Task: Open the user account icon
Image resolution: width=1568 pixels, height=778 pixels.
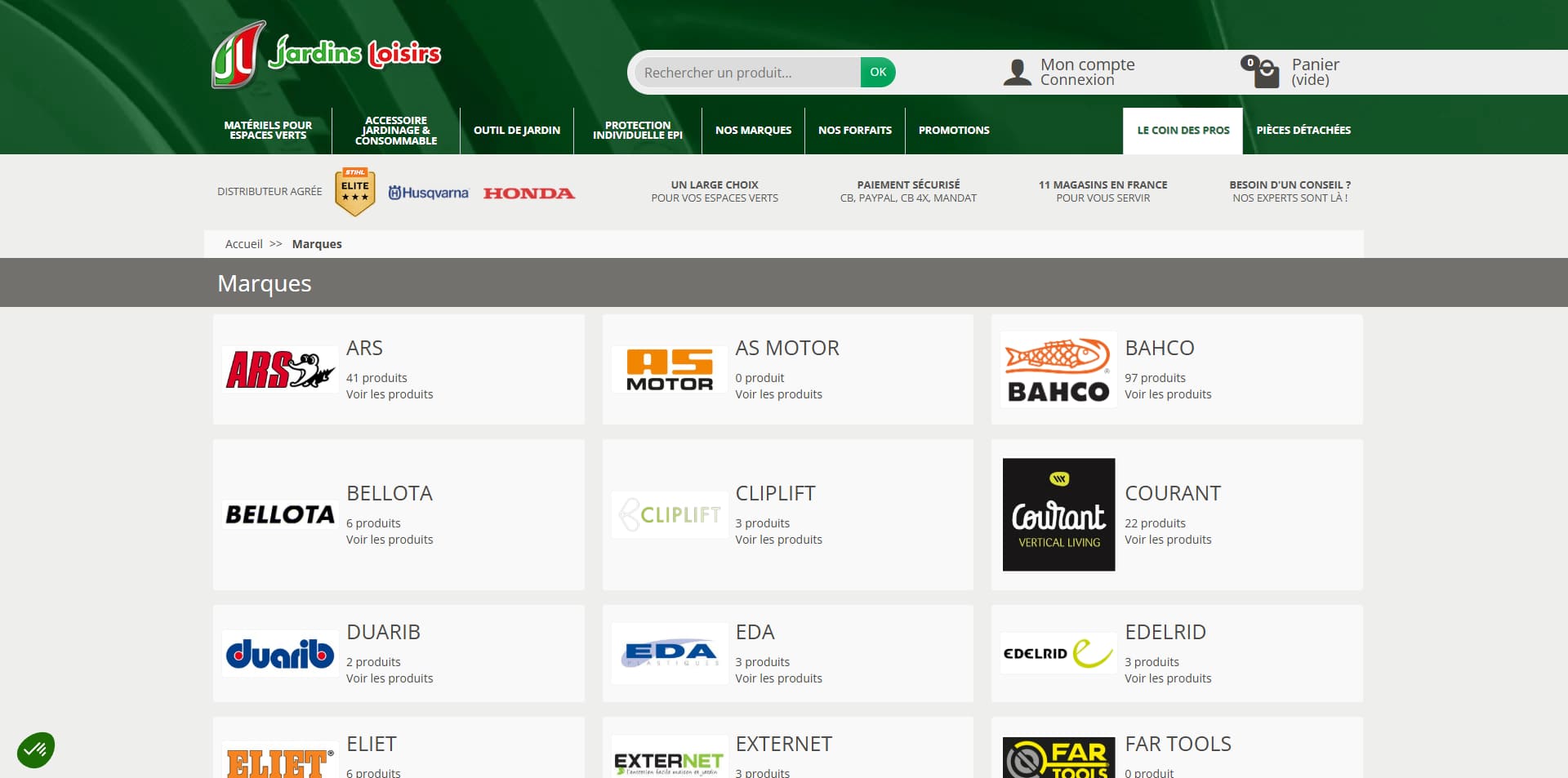Action: [x=1017, y=72]
